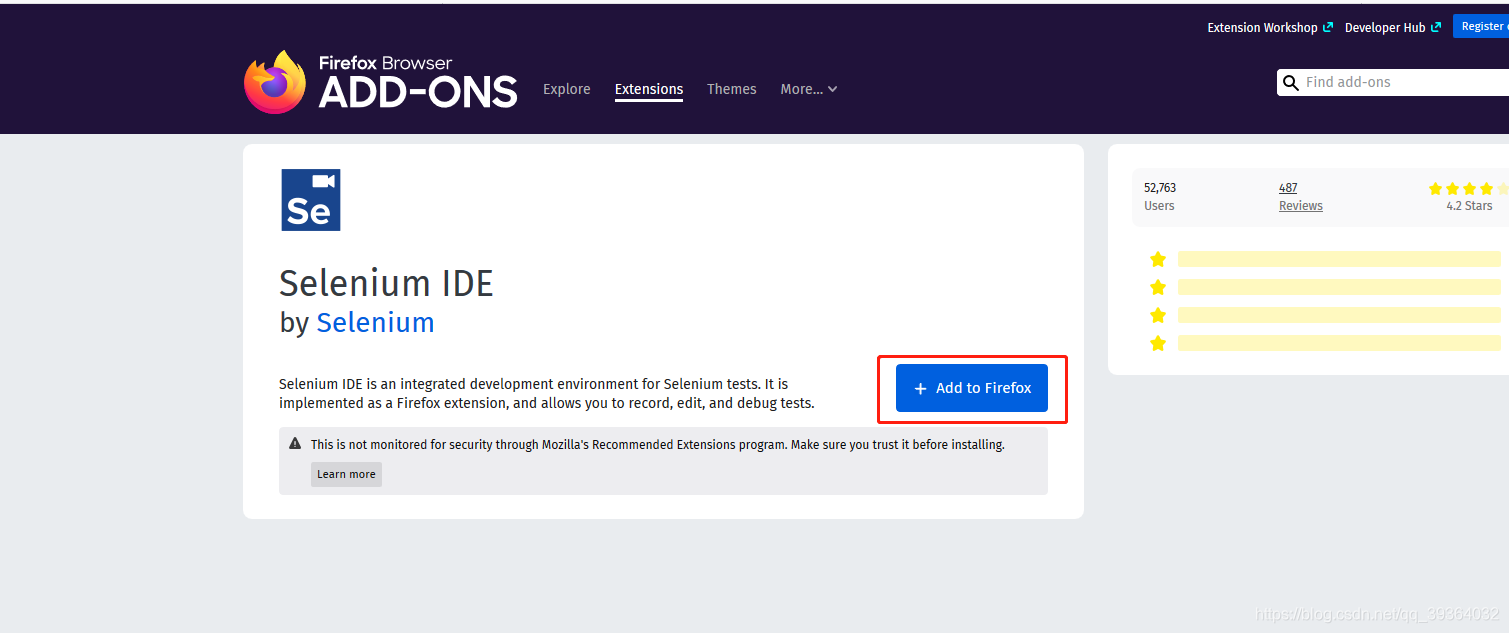Click the Register button
The height and width of the screenshot is (633, 1509).
[x=1481, y=25]
